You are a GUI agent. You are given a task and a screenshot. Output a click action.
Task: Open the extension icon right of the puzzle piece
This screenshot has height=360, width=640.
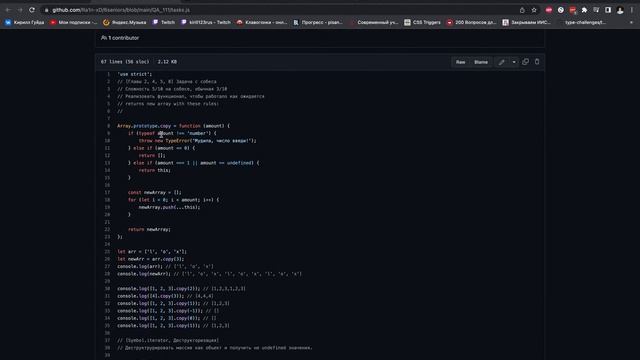pos(596,10)
